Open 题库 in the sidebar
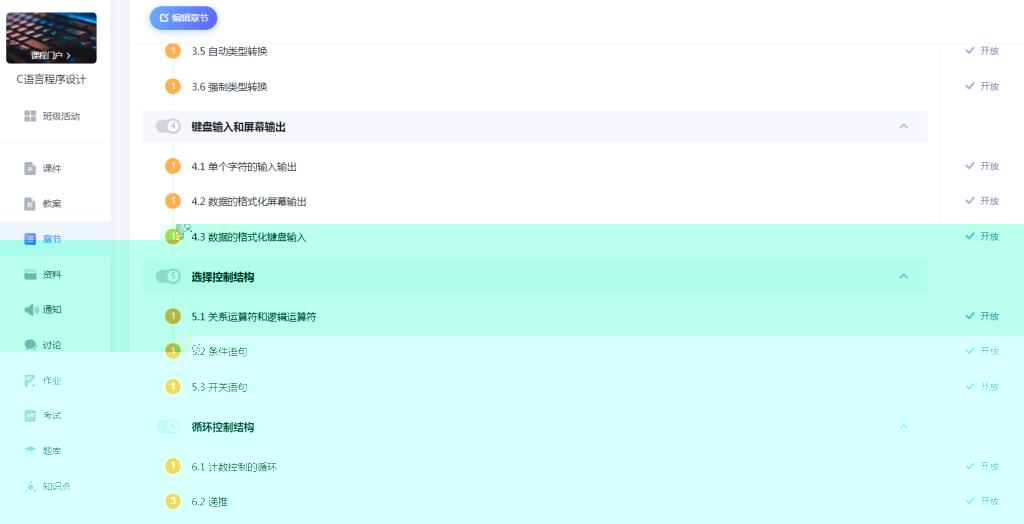The width and height of the screenshot is (1024, 524). (x=52, y=451)
